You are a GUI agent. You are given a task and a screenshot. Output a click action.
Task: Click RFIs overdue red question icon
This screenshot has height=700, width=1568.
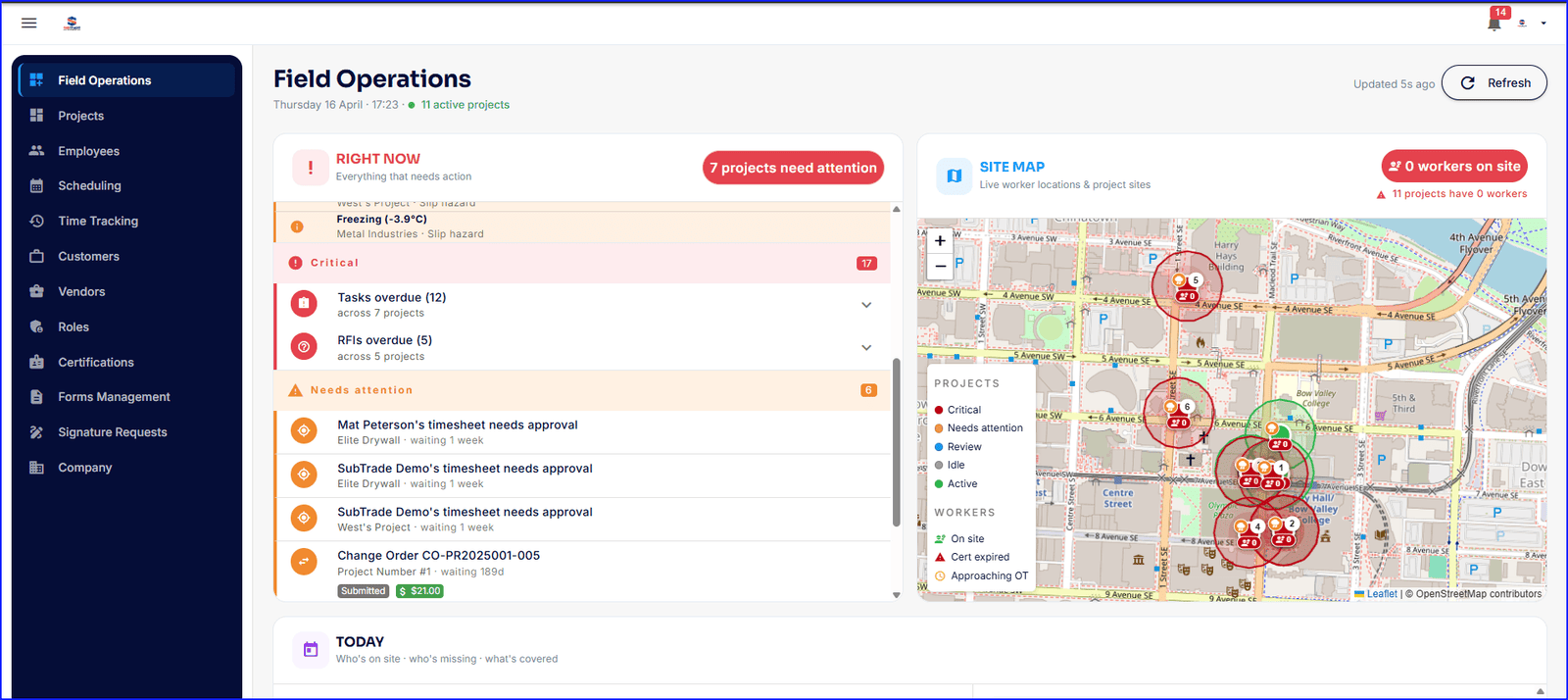[x=304, y=347]
